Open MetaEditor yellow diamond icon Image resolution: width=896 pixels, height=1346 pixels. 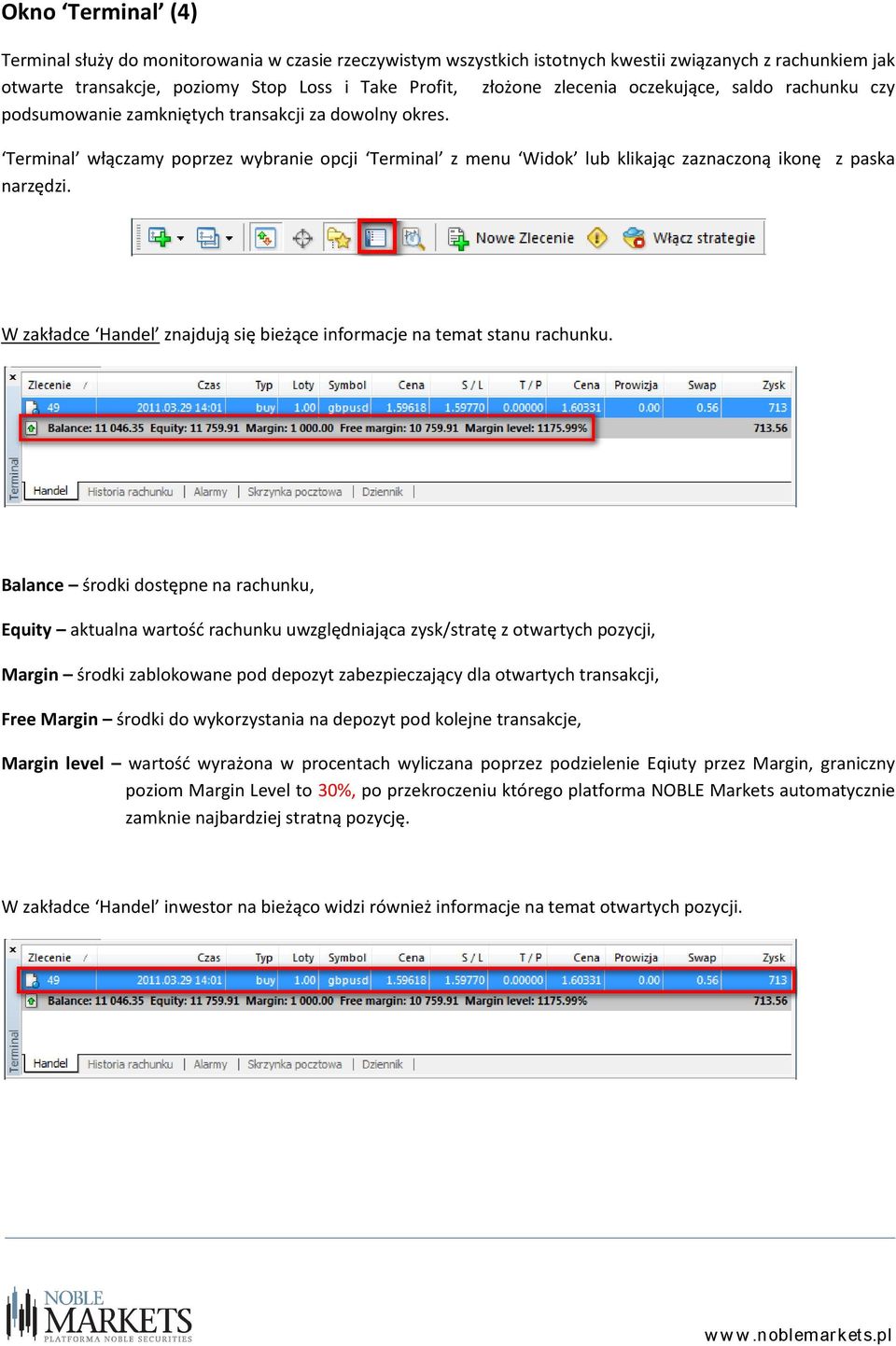click(597, 238)
